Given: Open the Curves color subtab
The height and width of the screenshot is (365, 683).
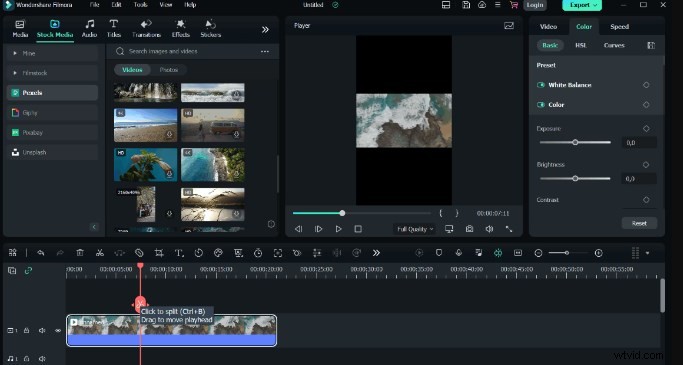Looking at the screenshot, I should pos(614,45).
